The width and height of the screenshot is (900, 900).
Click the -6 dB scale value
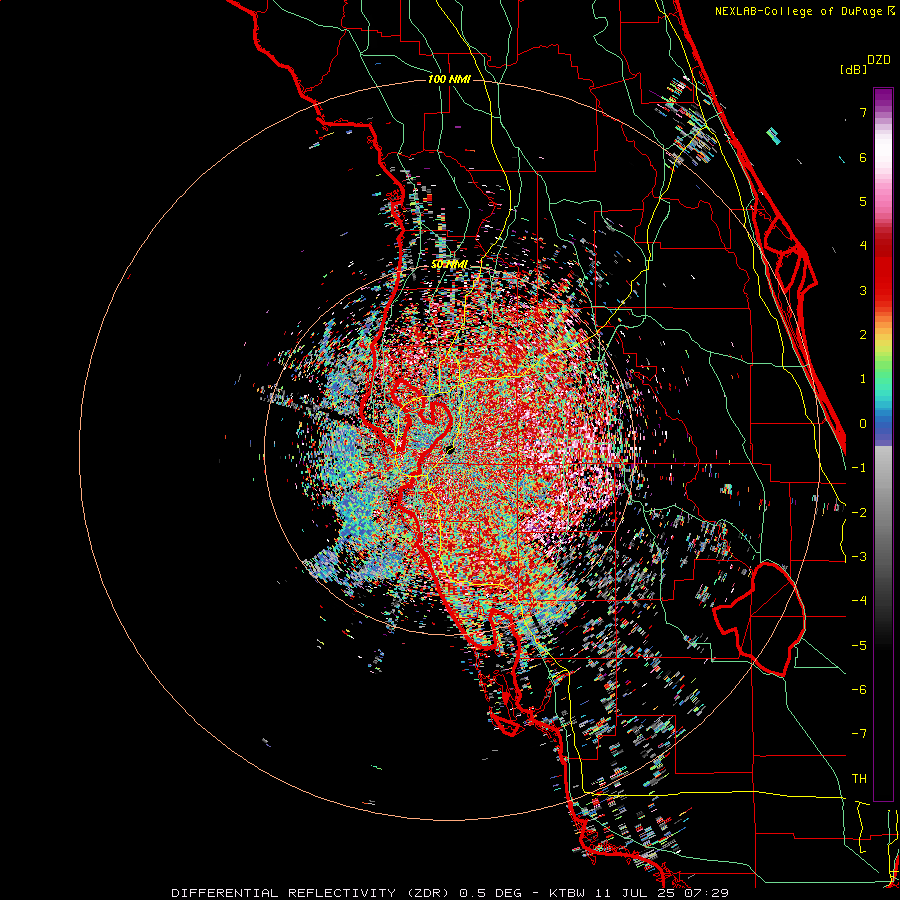click(x=859, y=690)
